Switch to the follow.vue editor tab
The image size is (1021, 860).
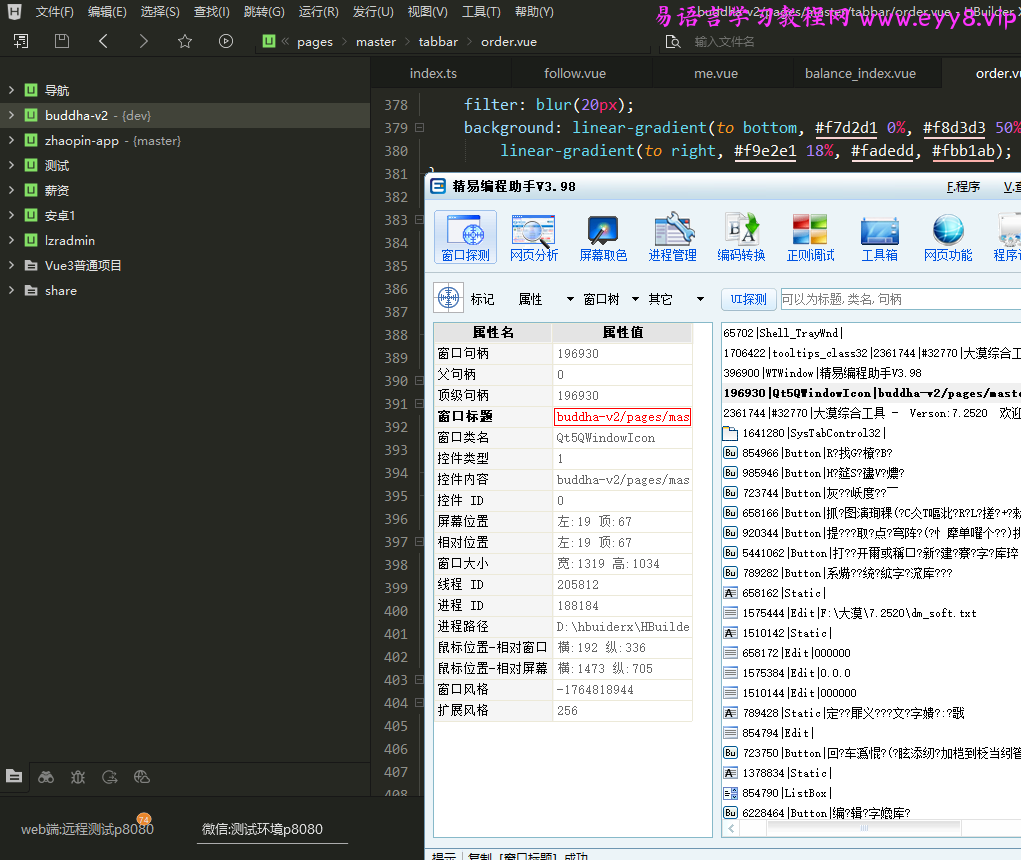575,73
